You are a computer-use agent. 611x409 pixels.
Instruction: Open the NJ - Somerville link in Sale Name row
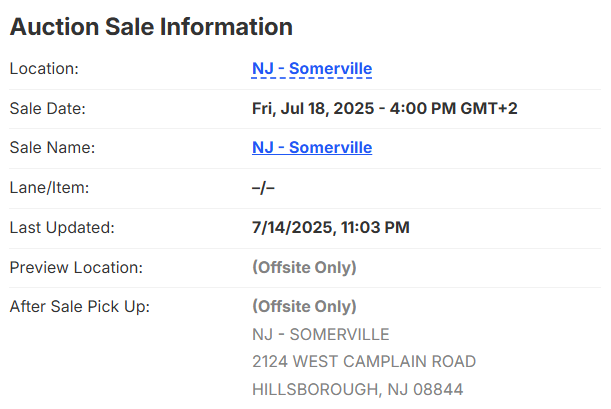point(312,148)
